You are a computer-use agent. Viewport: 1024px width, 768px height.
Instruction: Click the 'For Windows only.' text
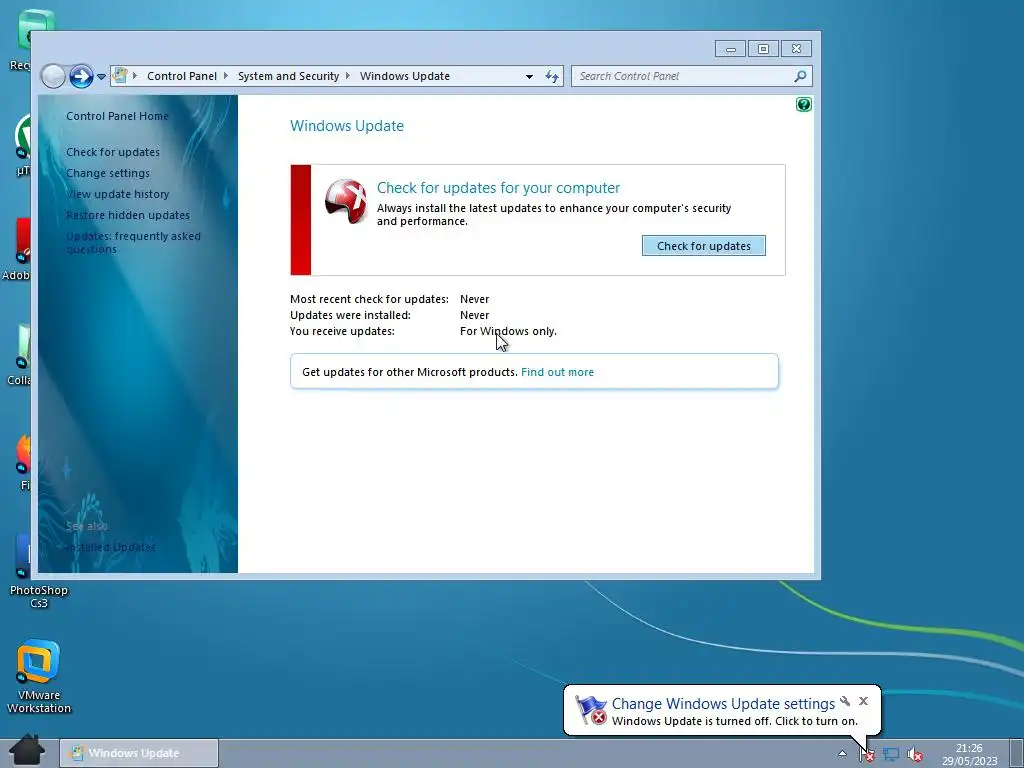click(508, 331)
